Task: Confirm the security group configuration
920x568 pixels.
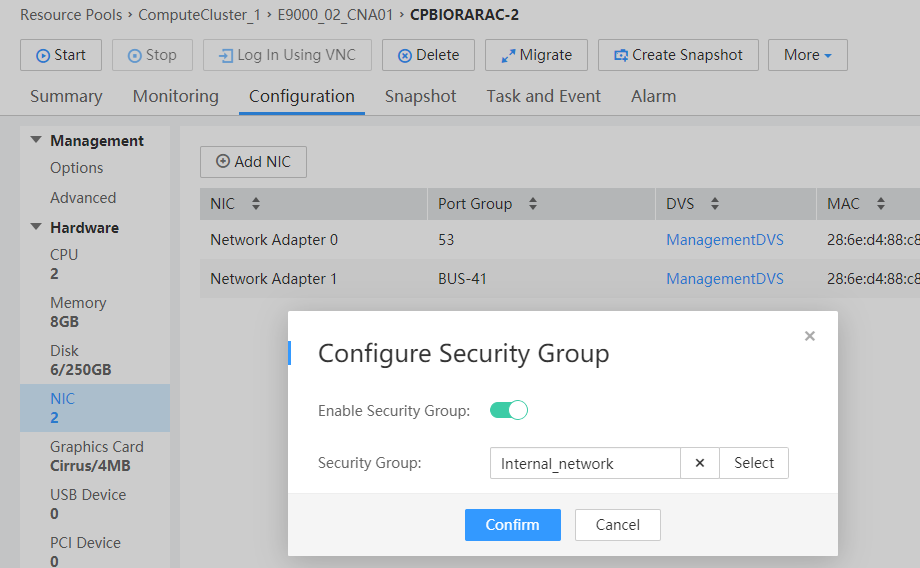Action: [x=512, y=525]
